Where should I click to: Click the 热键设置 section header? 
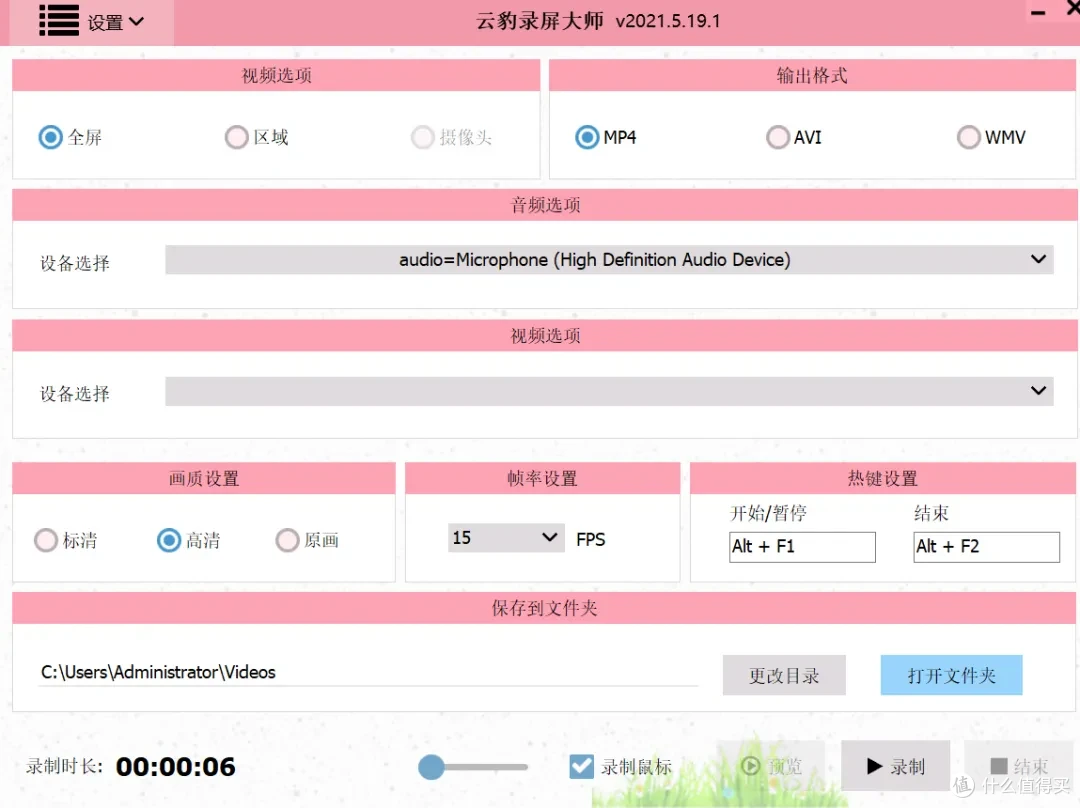882,478
